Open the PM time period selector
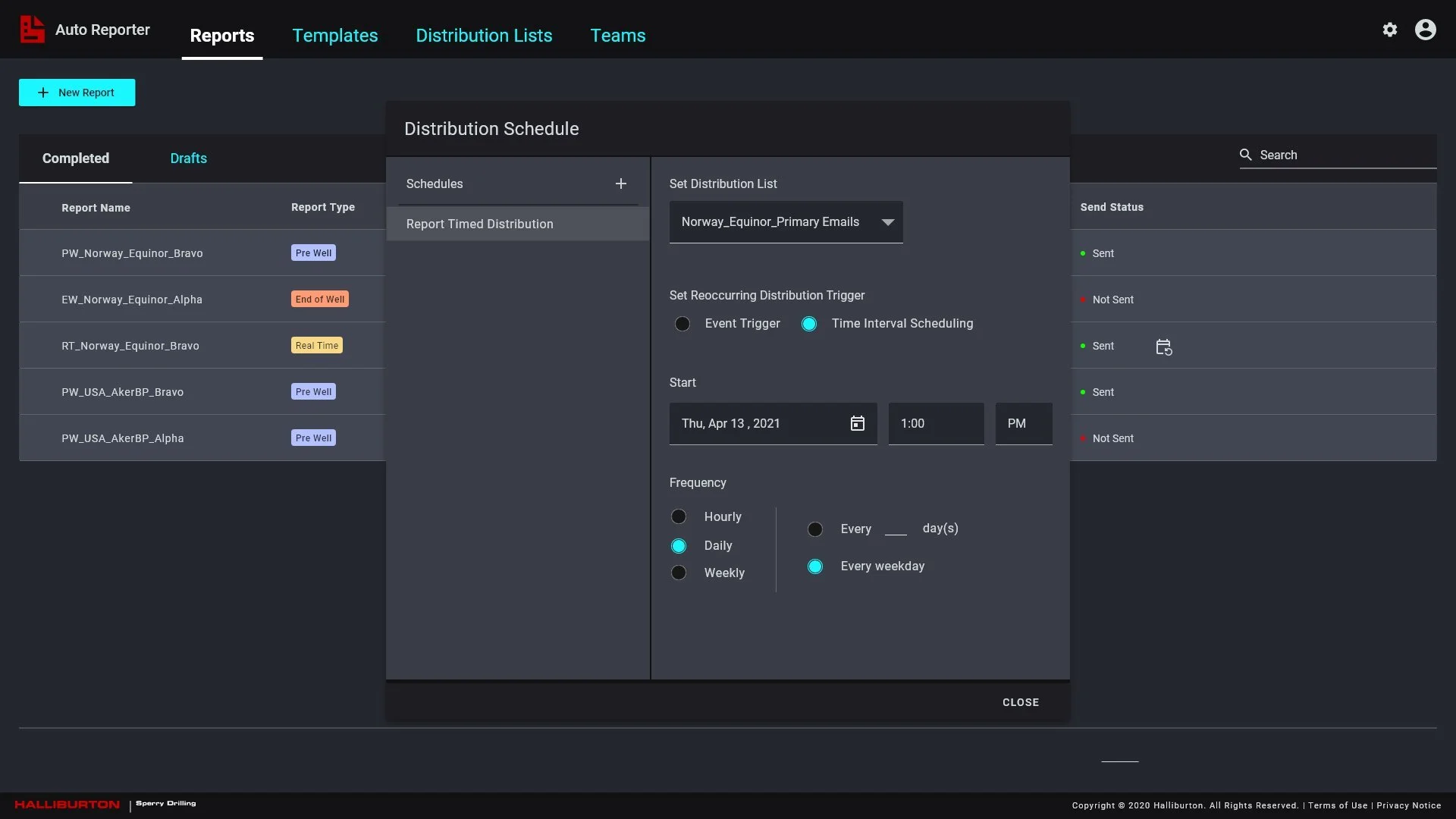This screenshot has width=1456, height=819. (x=1023, y=423)
